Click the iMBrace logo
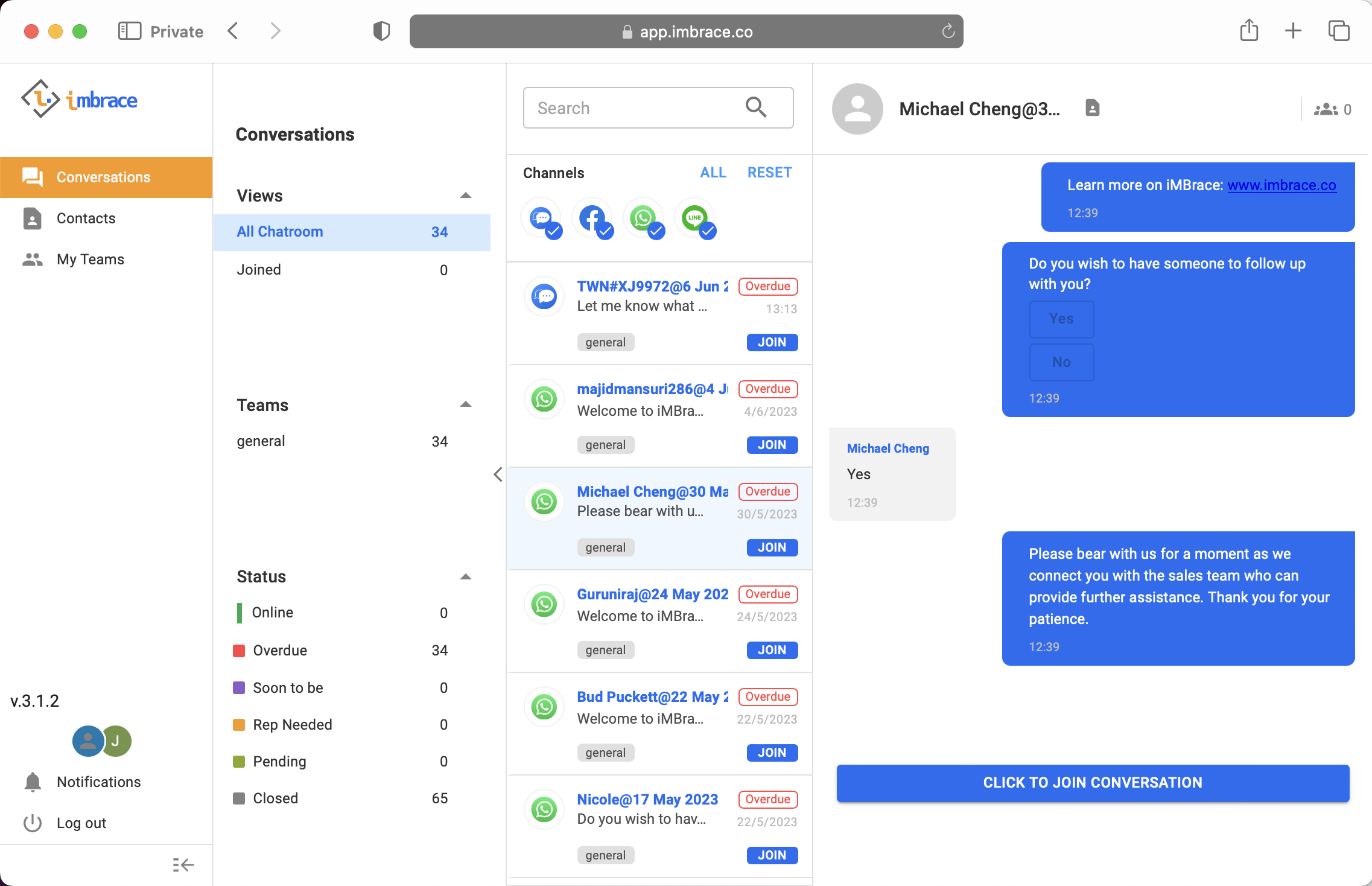 point(79,100)
